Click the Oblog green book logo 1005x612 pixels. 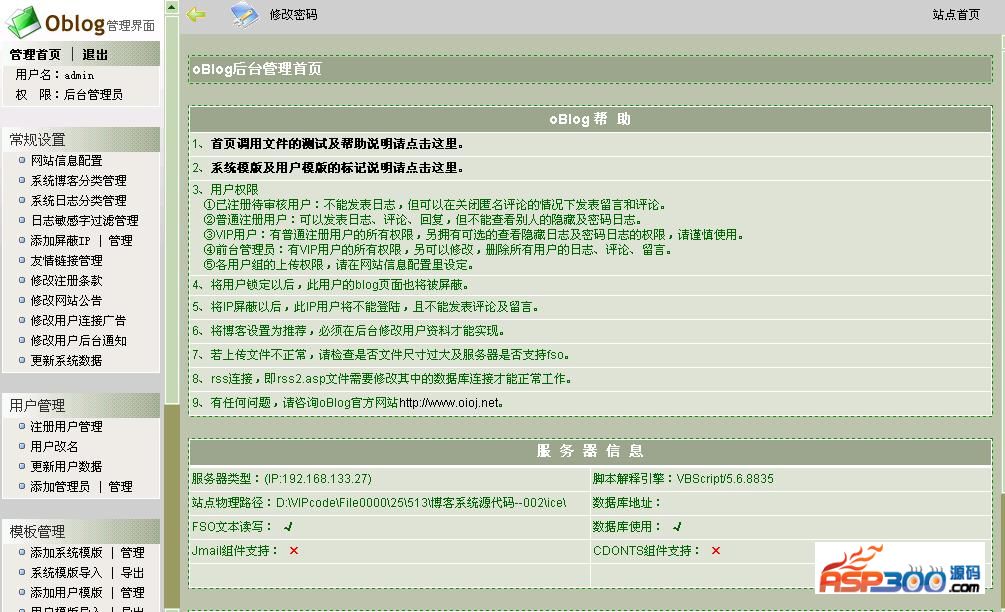(x=24, y=22)
